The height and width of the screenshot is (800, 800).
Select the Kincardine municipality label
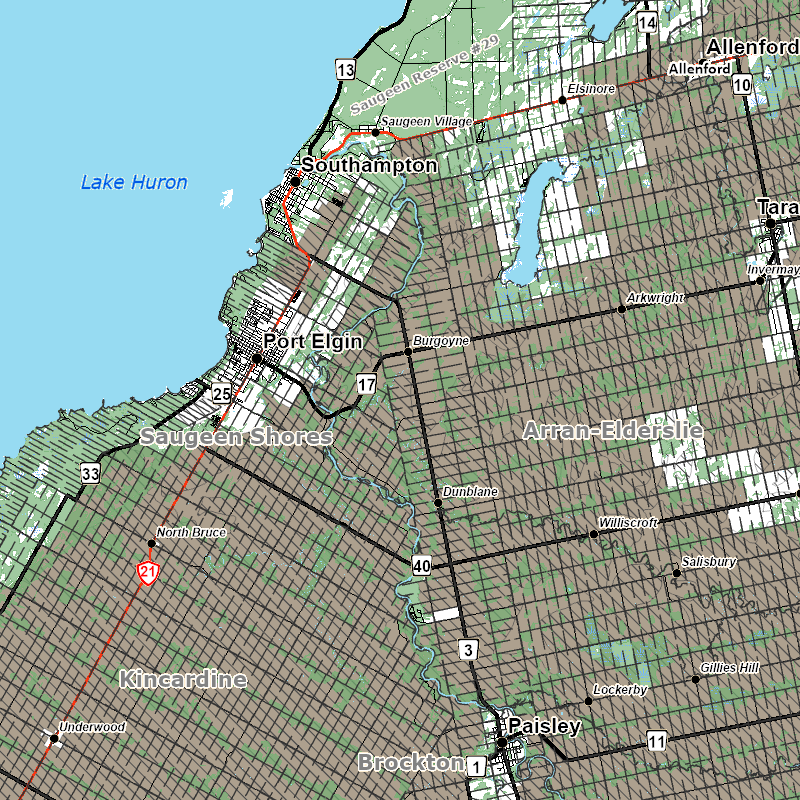pos(182,680)
